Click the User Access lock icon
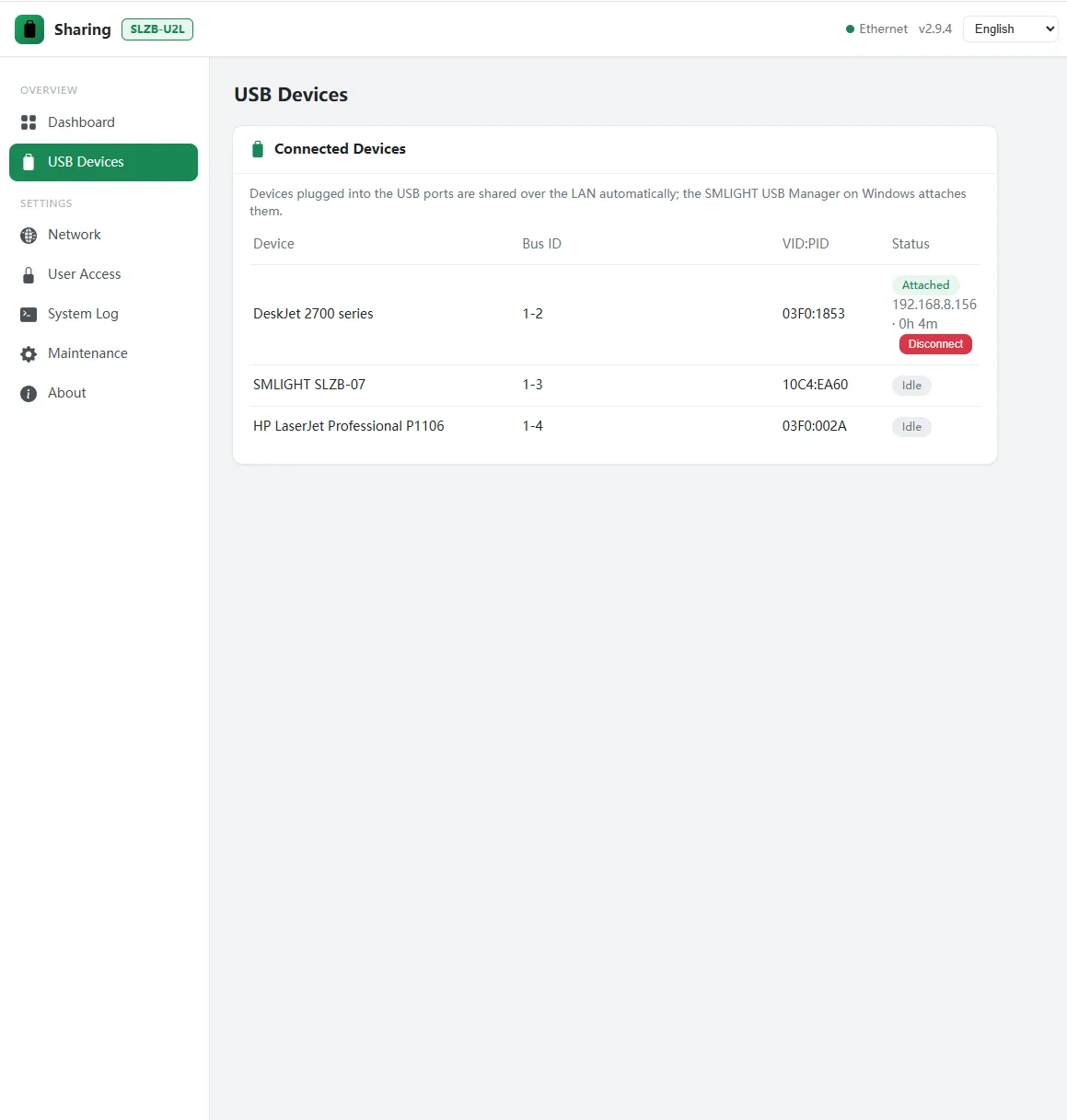1067x1120 pixels. pyautogui.click(x=29, y=274)
